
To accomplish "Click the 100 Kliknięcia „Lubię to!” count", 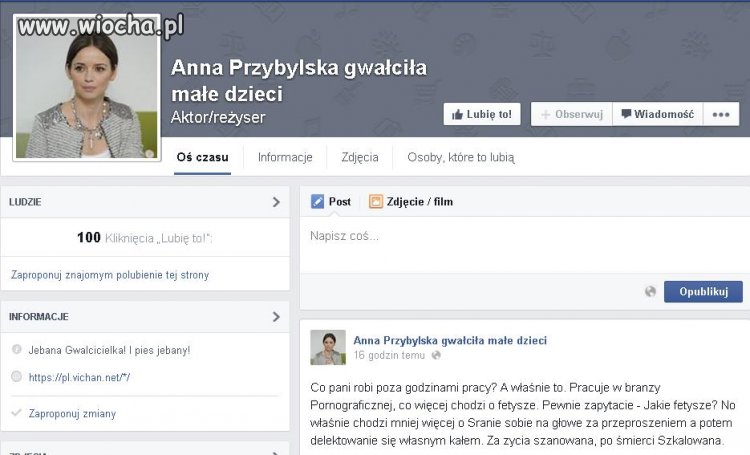I will [144, 238].
